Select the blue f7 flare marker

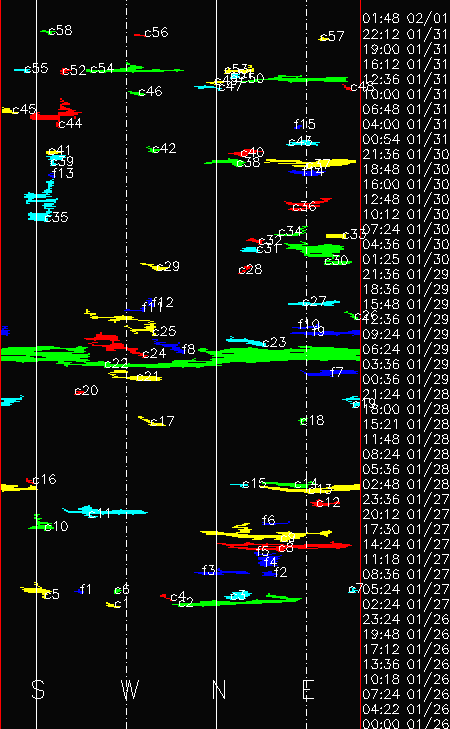coord(330,372)
